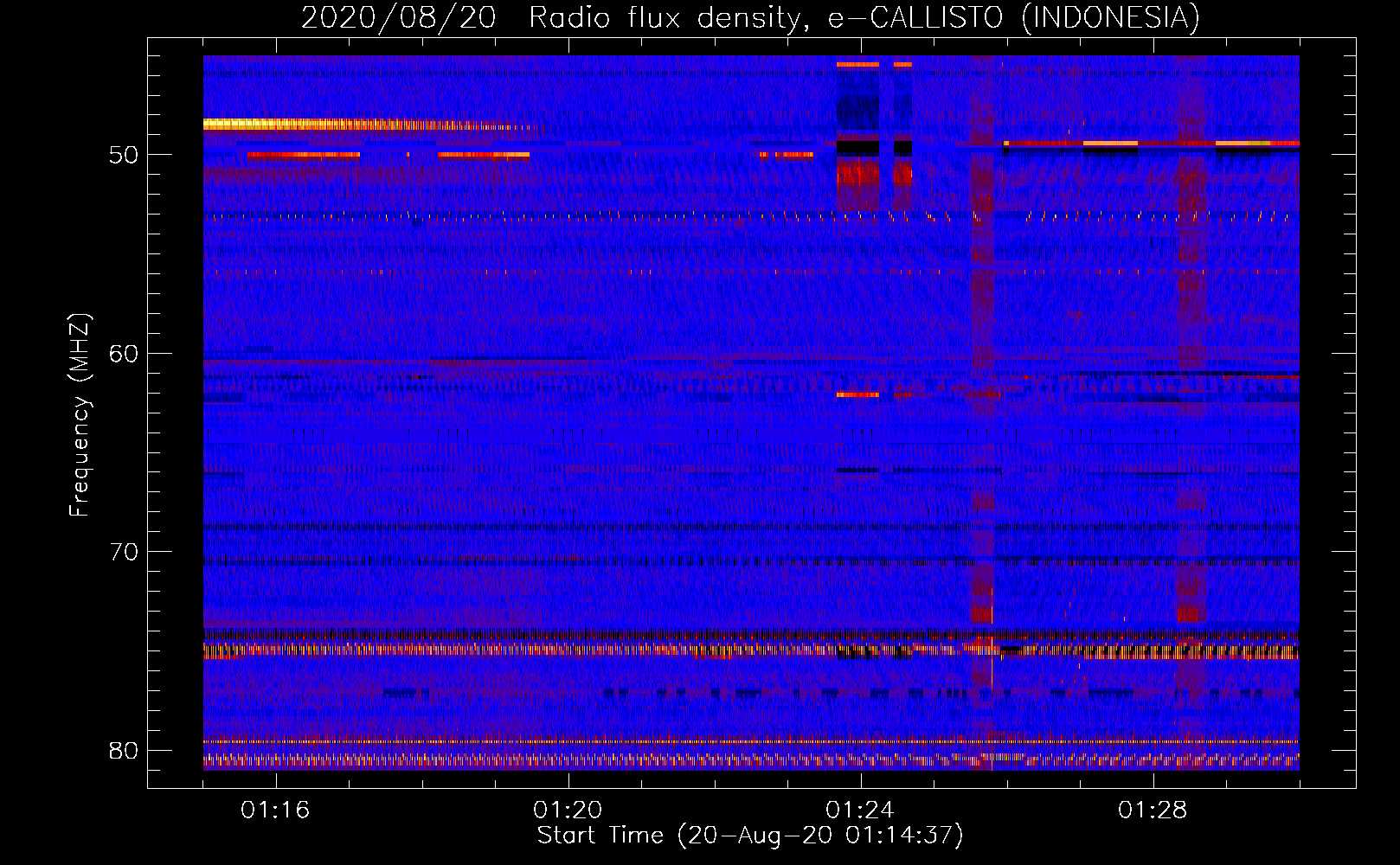
Task: Click the 01:20 time tick label
Action: click(568, 811)
